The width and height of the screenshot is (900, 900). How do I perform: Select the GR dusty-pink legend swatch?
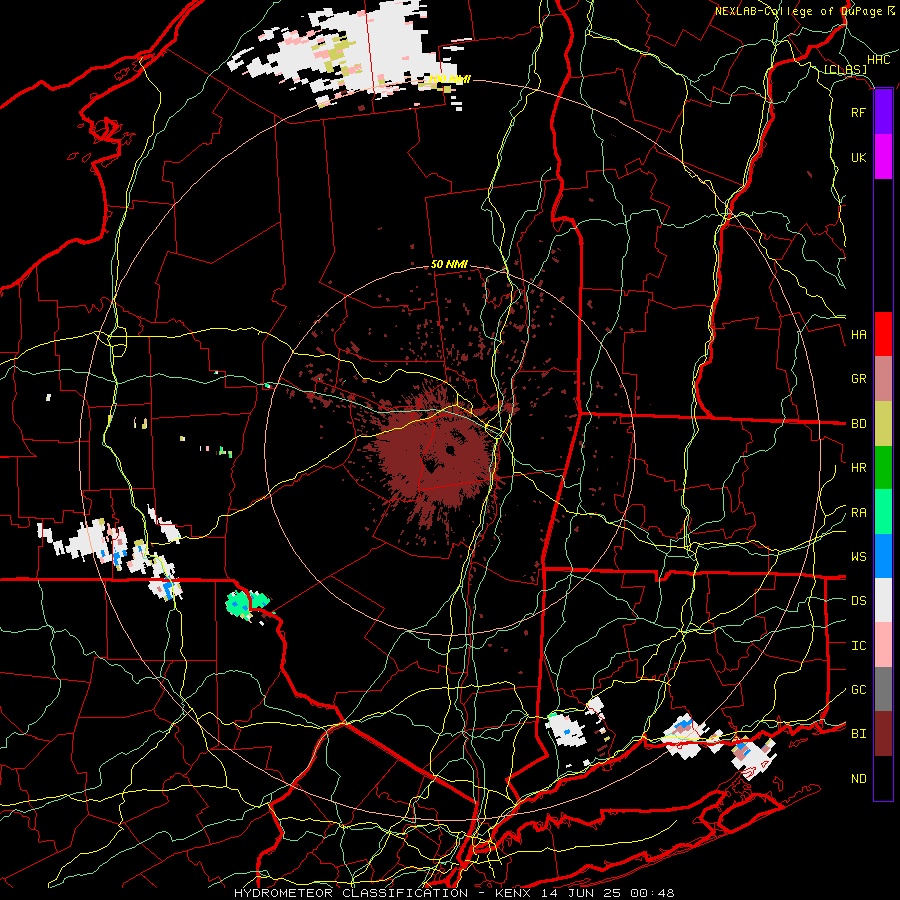pyautogui.click(x=883, y=379)
